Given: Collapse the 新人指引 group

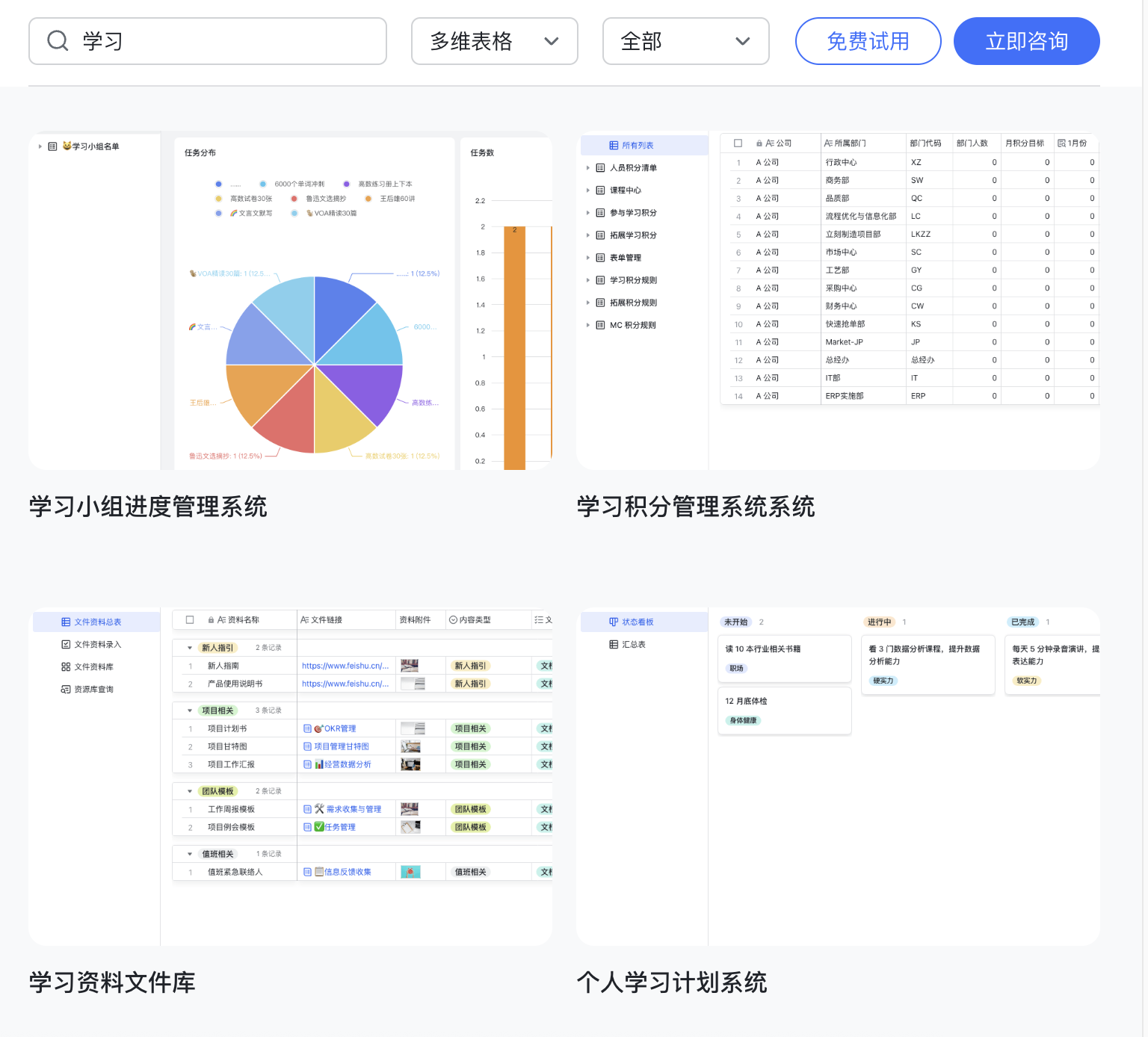Looking at the screenshot, I should 190,648.
